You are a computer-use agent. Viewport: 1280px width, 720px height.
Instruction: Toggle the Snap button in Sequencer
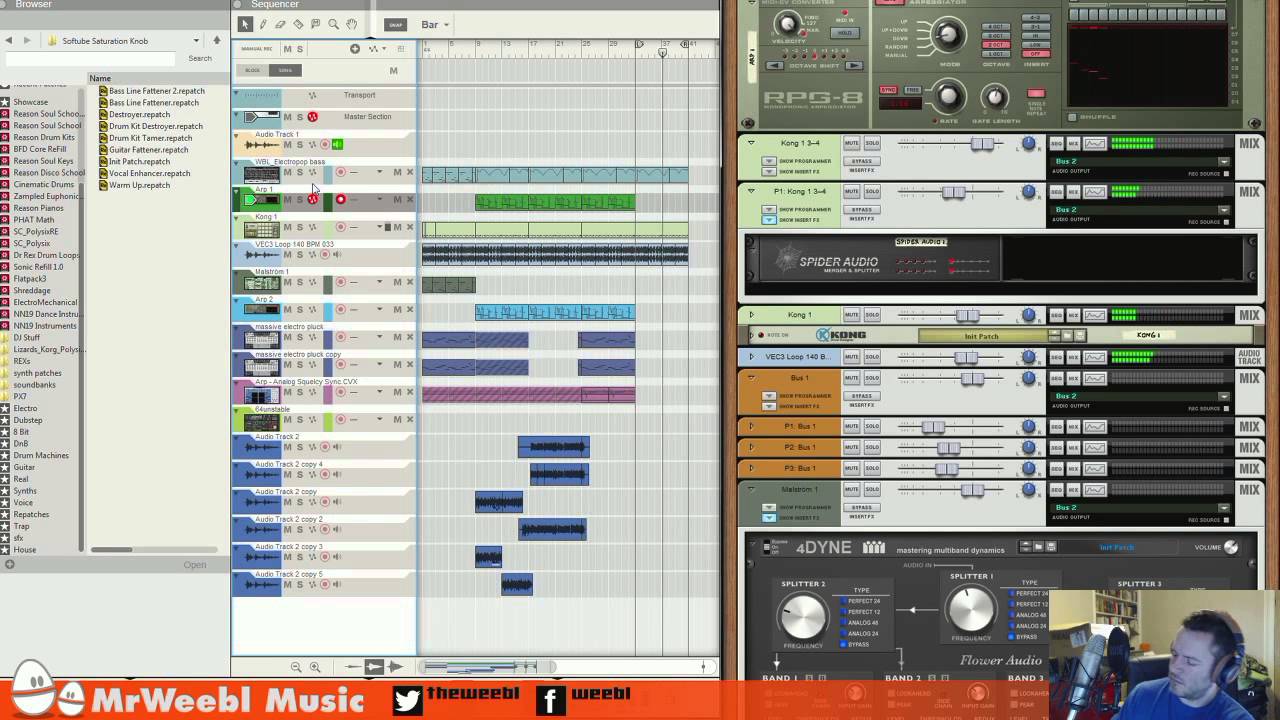pos(396,25)
